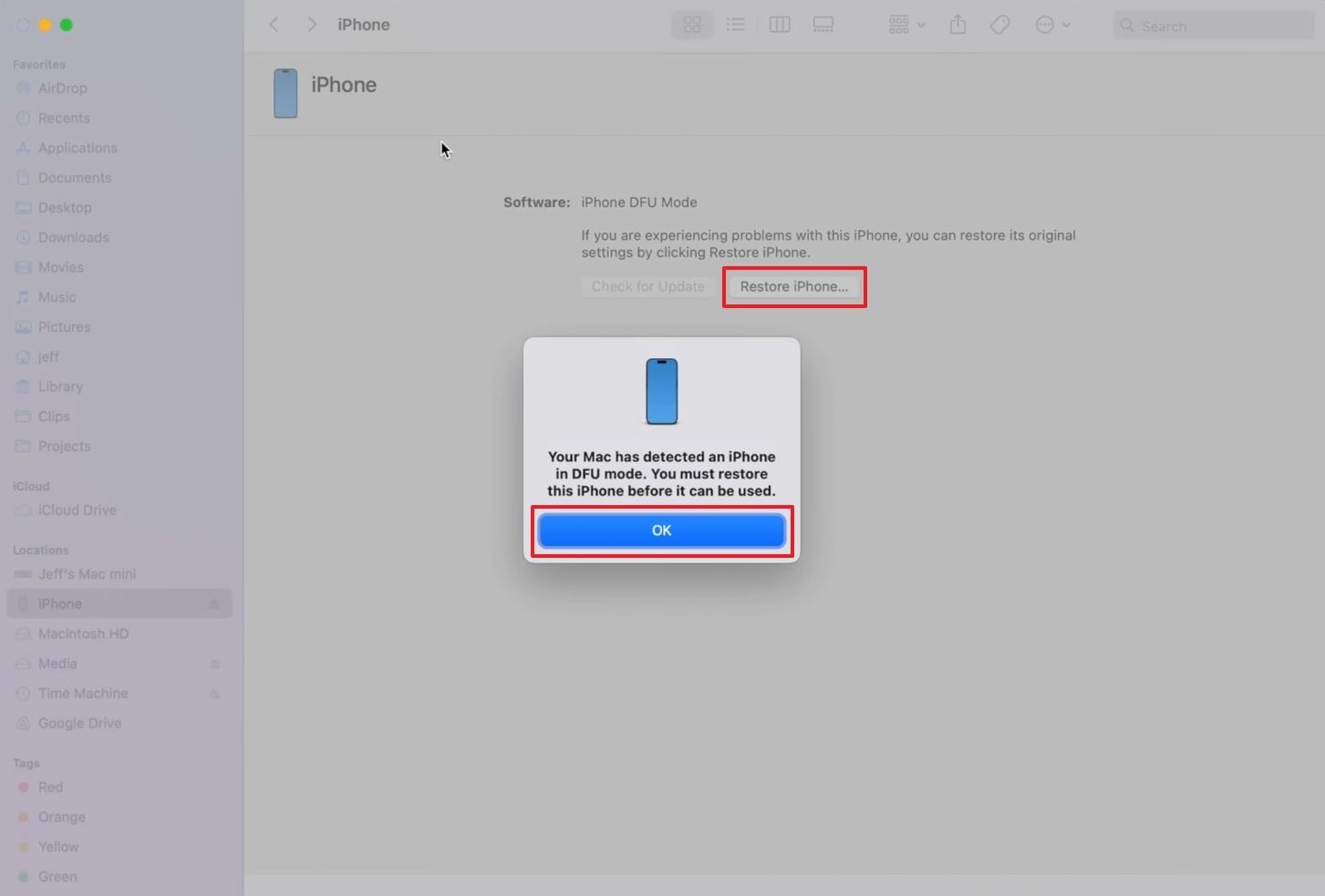Eject the Time Machine volume
Viewport: 1325px width, 896px height.
[x=214, y=694]
